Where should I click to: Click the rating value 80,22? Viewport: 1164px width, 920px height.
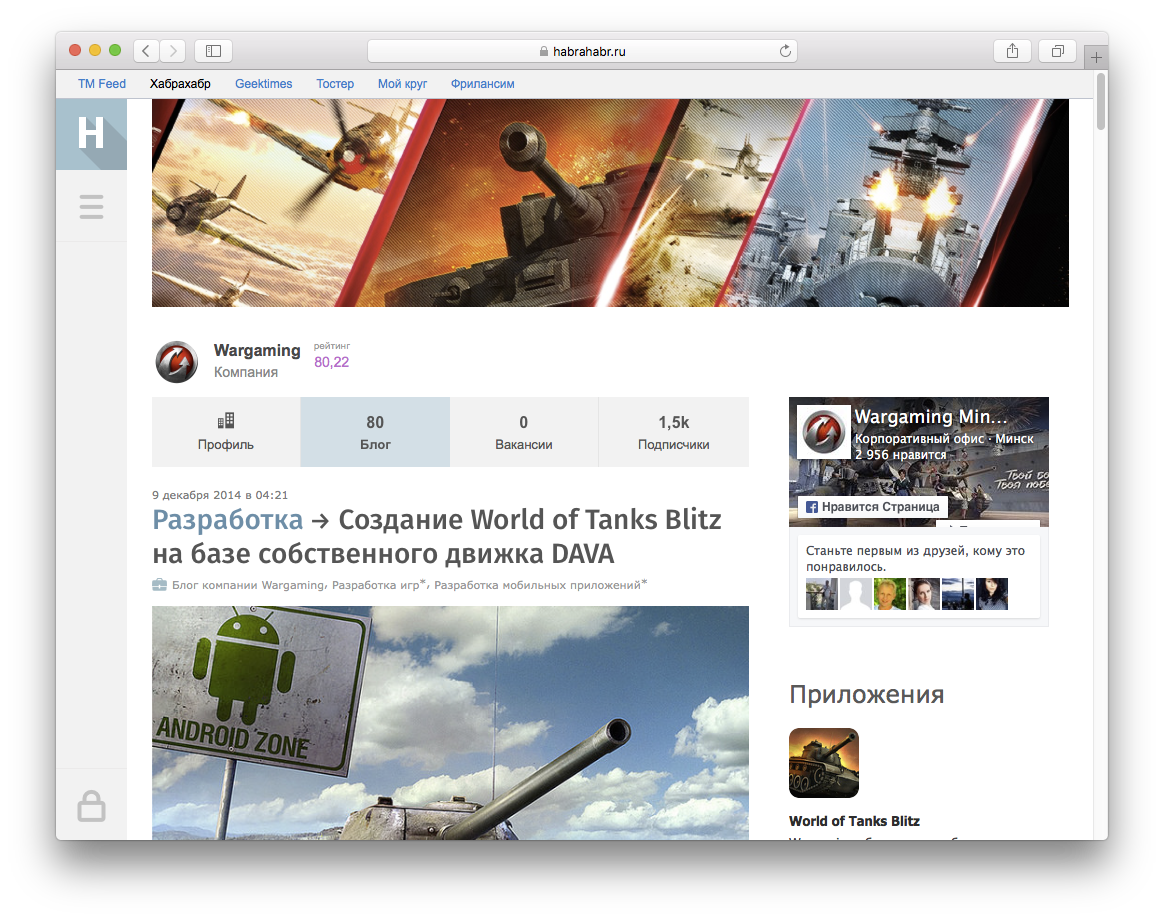[331, 362]
